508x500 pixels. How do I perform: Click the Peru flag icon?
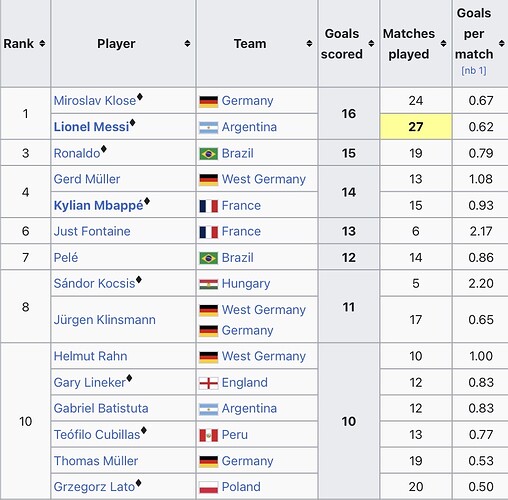pyautogui.click(x=209, y=435)
